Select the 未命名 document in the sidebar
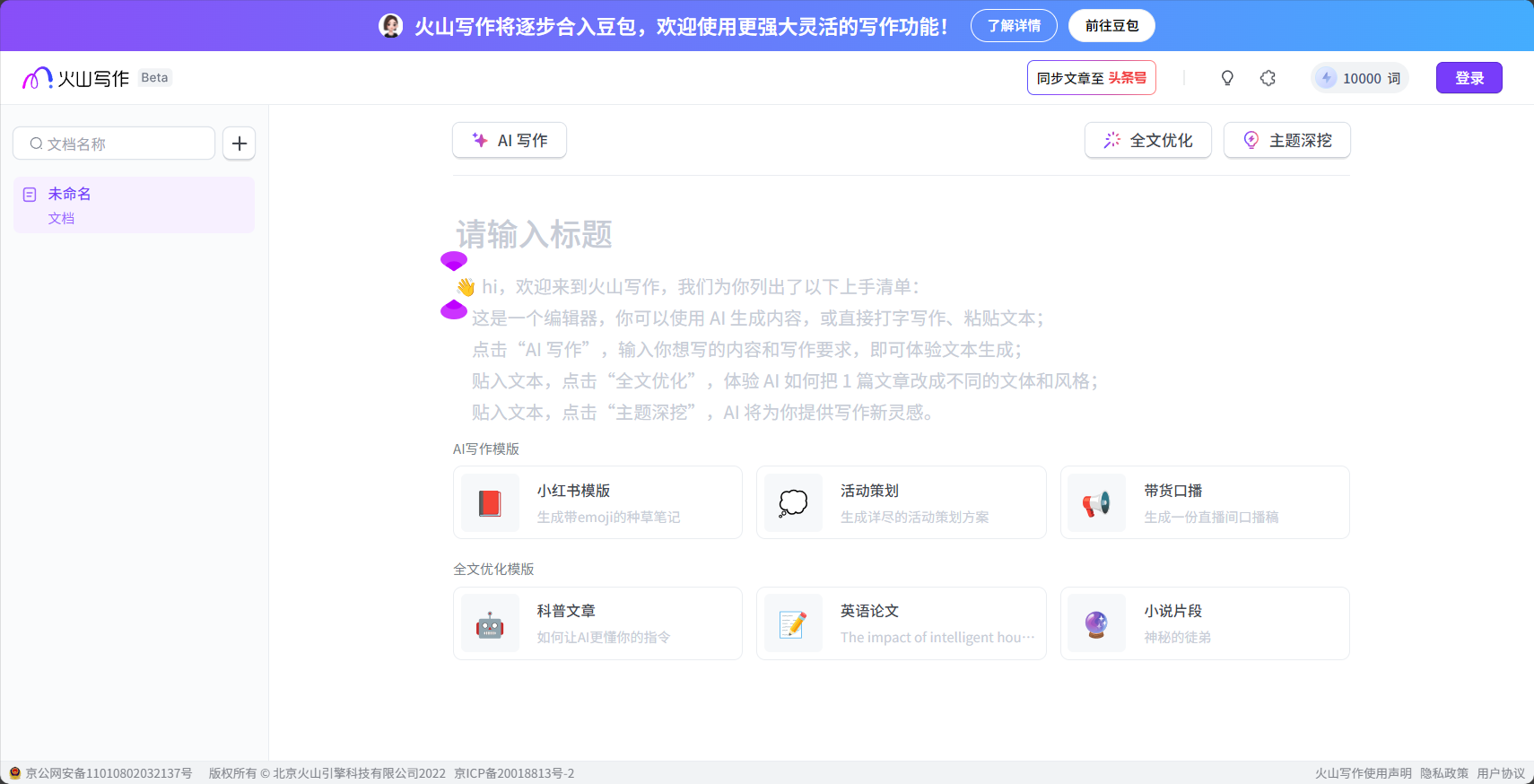This screenshot has height=784, width=1534. [x=134, y=205]
